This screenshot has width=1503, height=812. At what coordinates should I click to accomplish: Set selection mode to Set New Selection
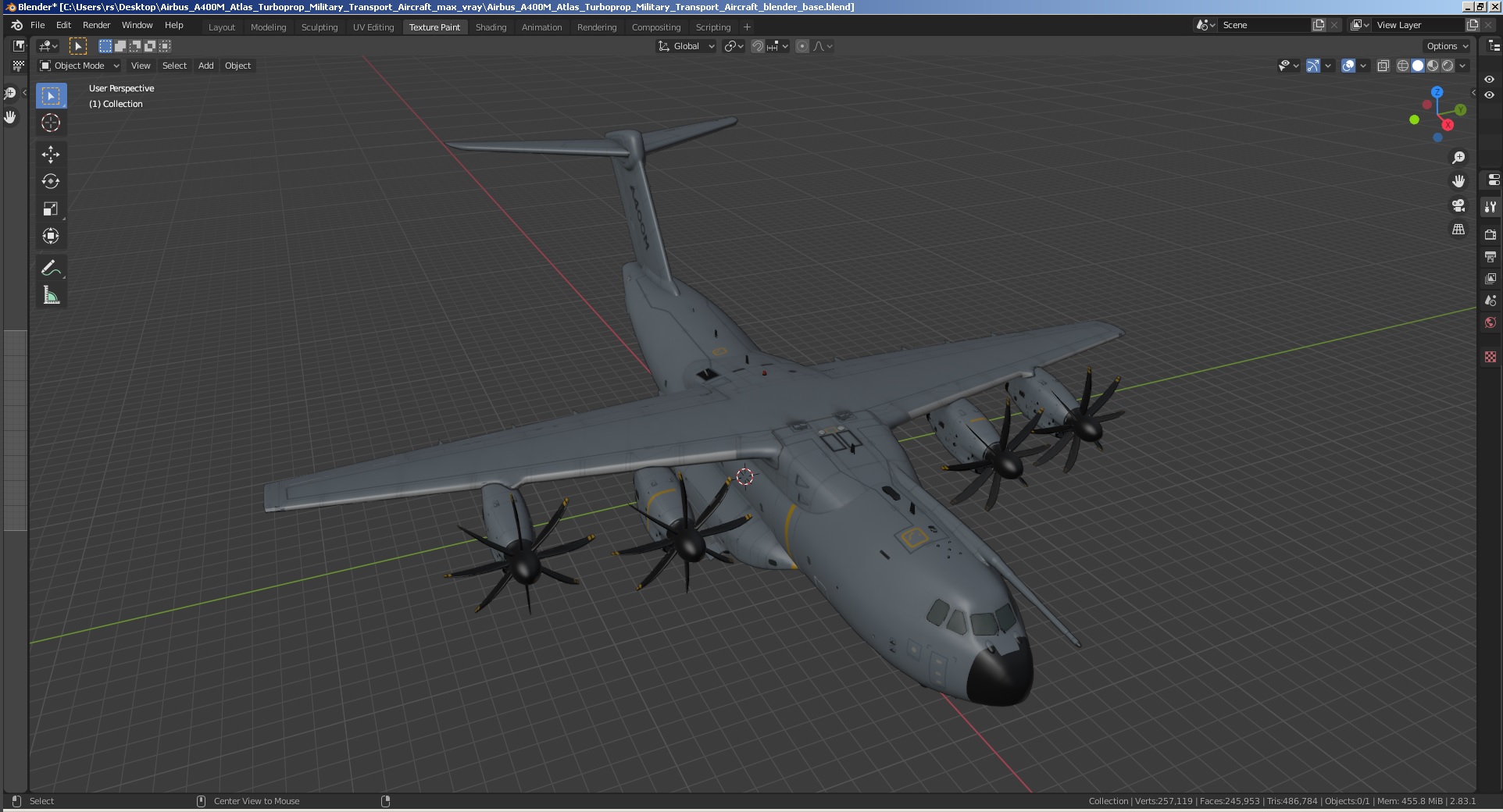[x=105, y=46]
